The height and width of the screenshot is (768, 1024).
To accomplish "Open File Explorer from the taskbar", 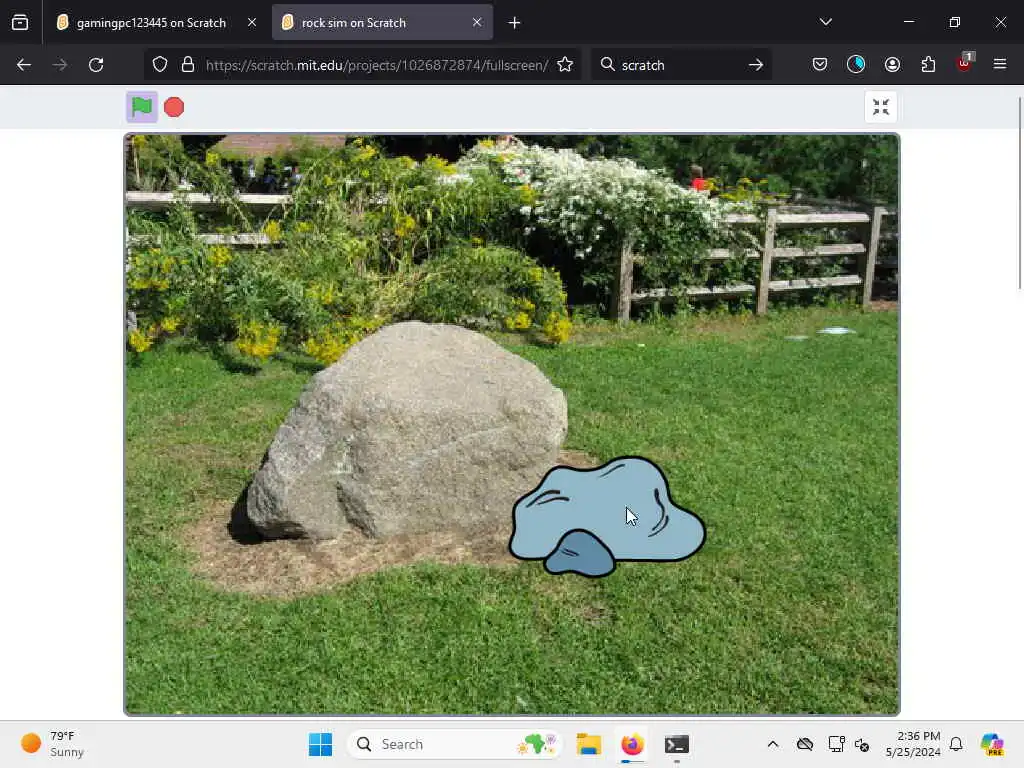I will 588,744.
